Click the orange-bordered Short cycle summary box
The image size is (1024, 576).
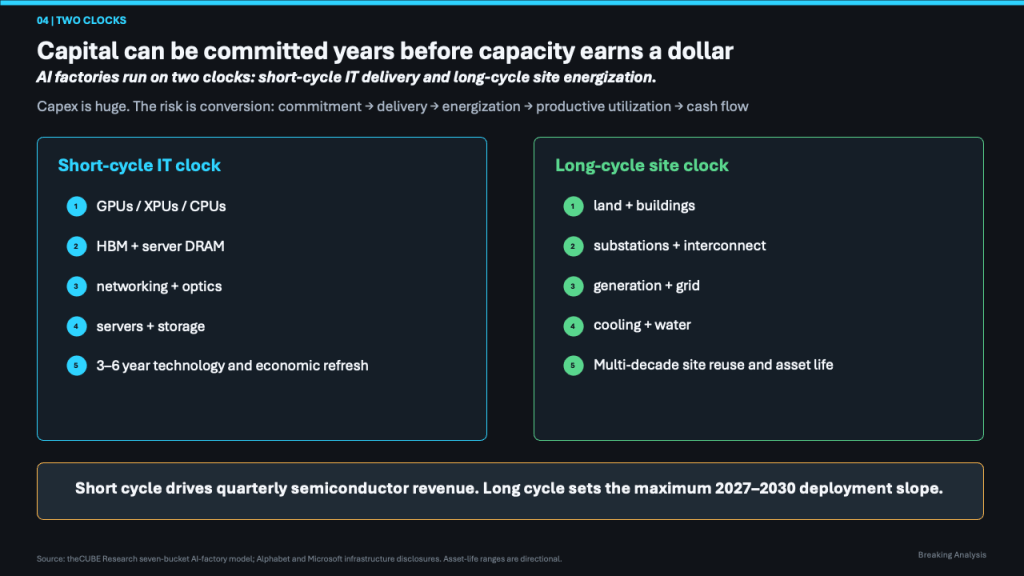click(x=510, y=491)
